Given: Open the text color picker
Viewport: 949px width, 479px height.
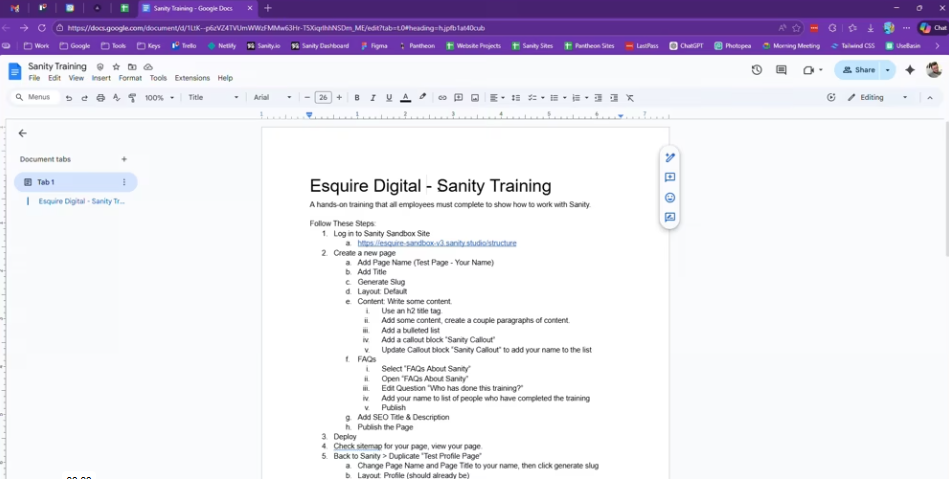Looking at the screenshot, I should pyautogui.click(x=406, y=97).
